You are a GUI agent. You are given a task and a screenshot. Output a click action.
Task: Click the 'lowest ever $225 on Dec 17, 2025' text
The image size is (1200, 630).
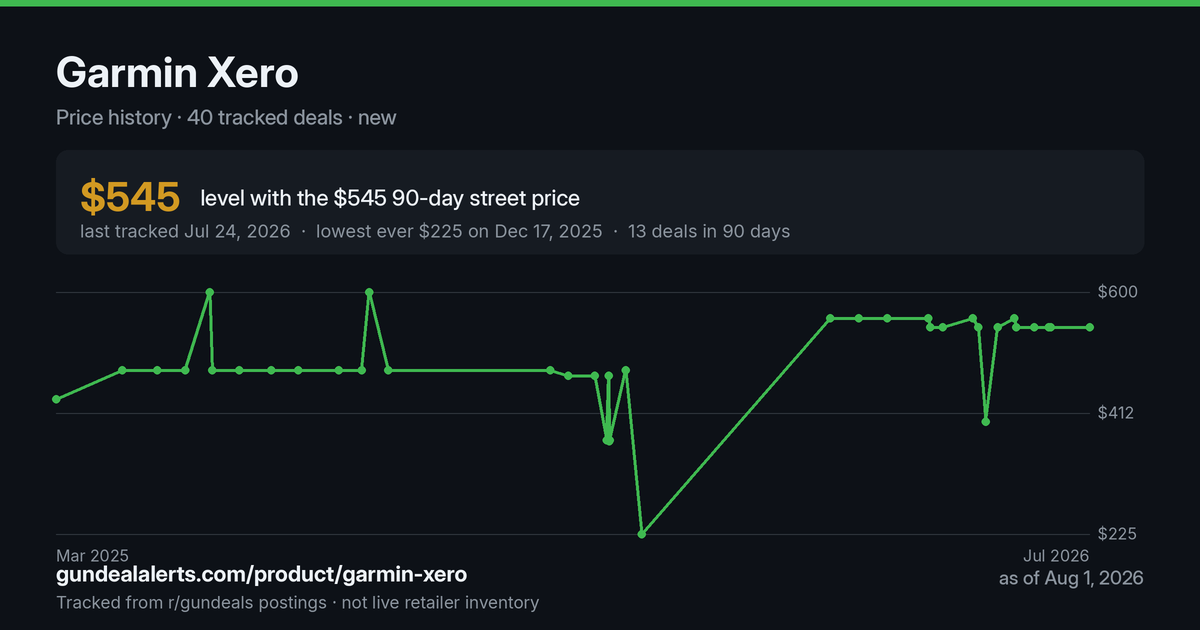(x=459, y=231)
